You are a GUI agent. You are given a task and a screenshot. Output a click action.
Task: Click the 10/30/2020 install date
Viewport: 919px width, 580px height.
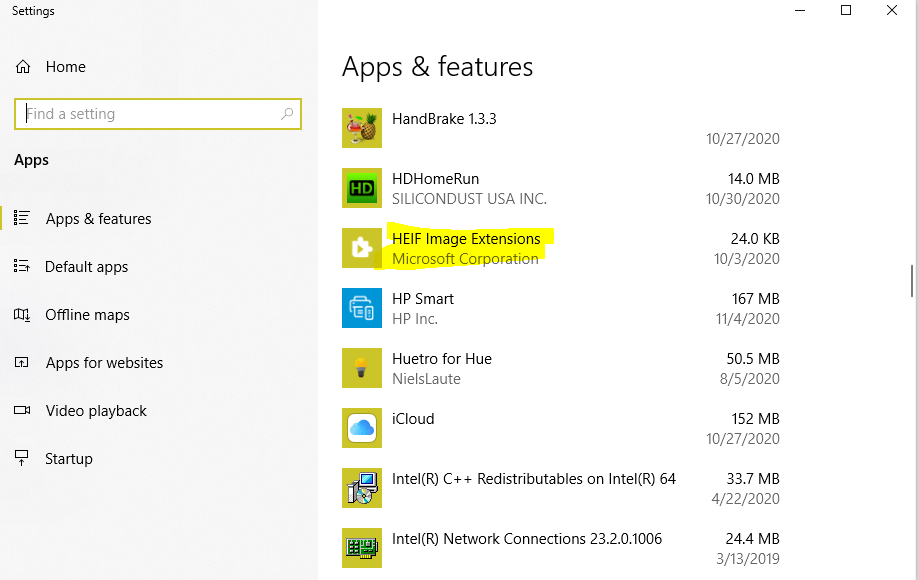tap(743, 199)
